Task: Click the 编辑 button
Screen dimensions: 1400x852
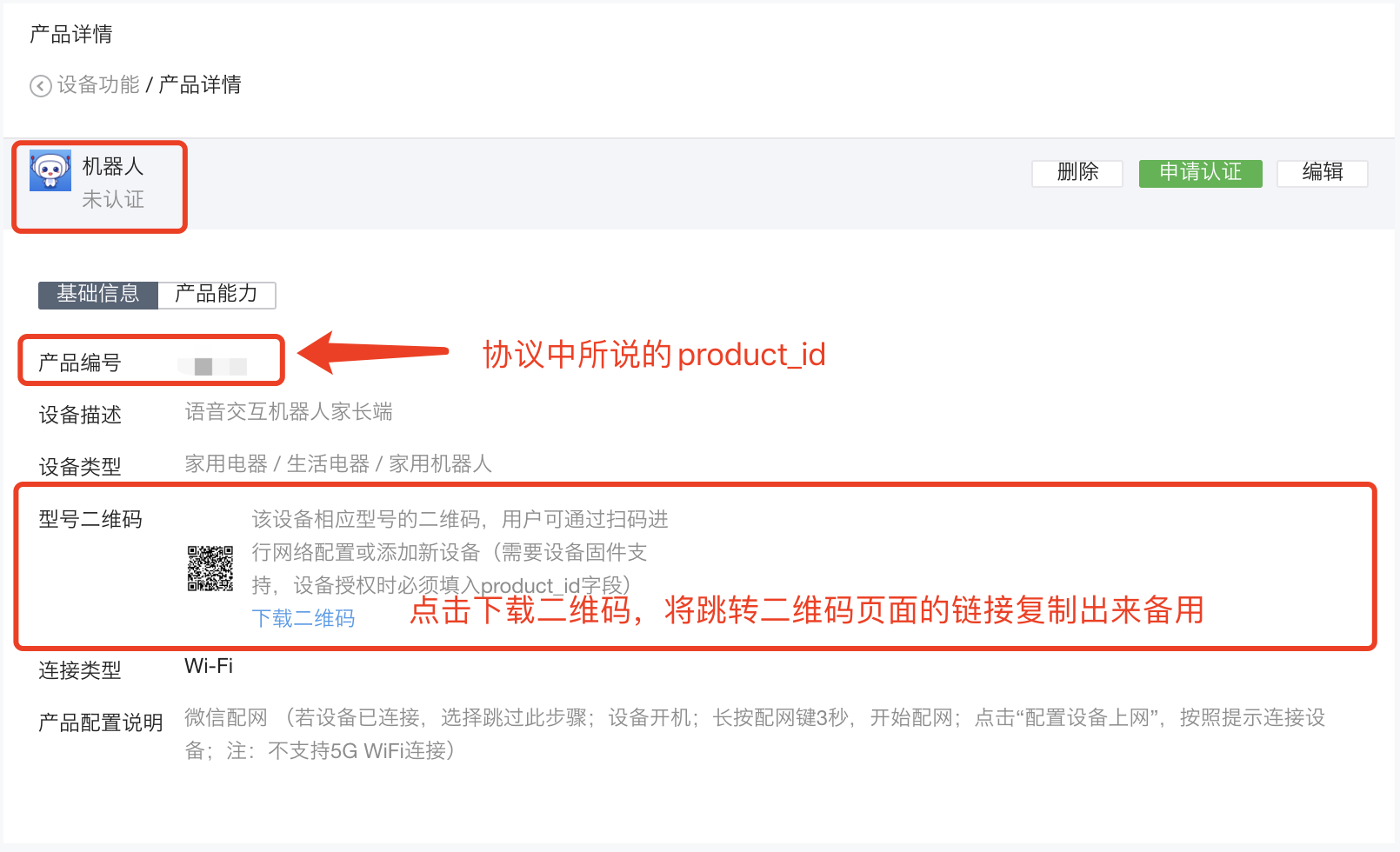Action: (1322, 173)
